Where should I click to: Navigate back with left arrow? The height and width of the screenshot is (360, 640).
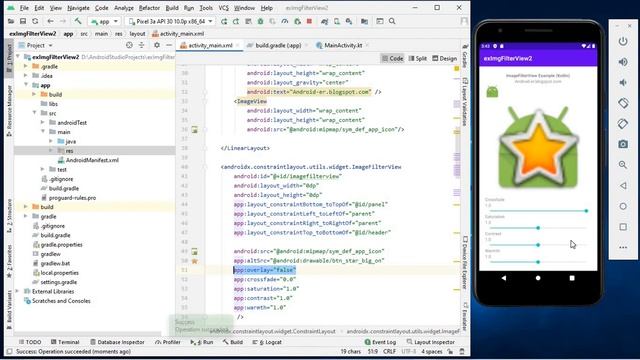coord(51,21)
